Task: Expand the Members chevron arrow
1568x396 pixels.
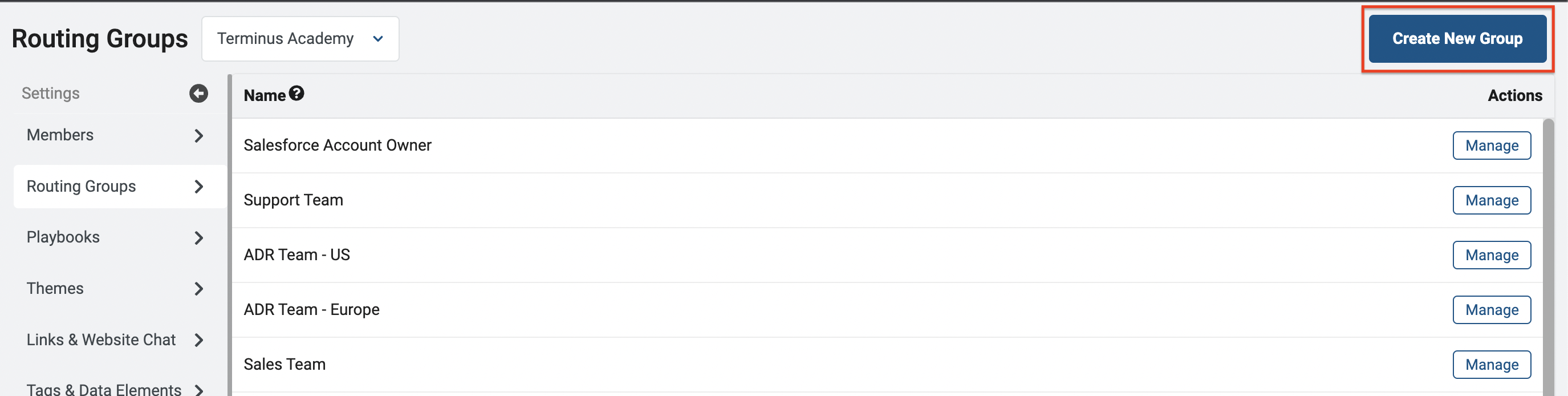Action: pos(199,135)
